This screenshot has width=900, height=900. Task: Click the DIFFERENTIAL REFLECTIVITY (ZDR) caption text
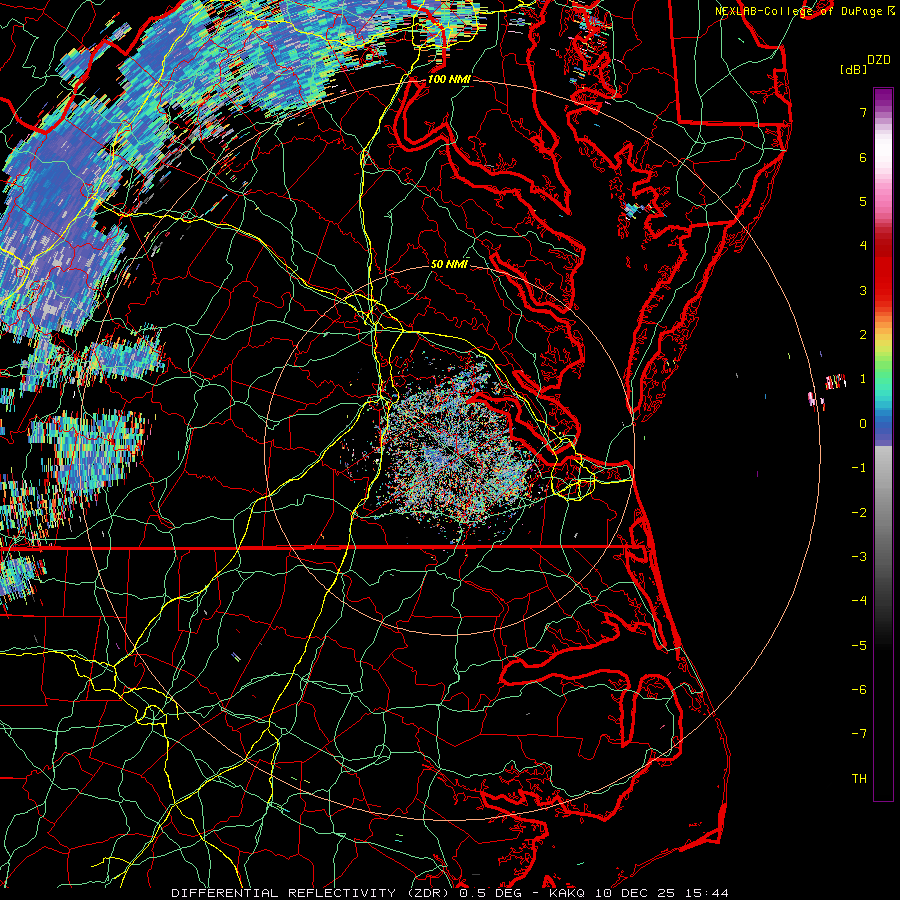[x=310, y=893]
